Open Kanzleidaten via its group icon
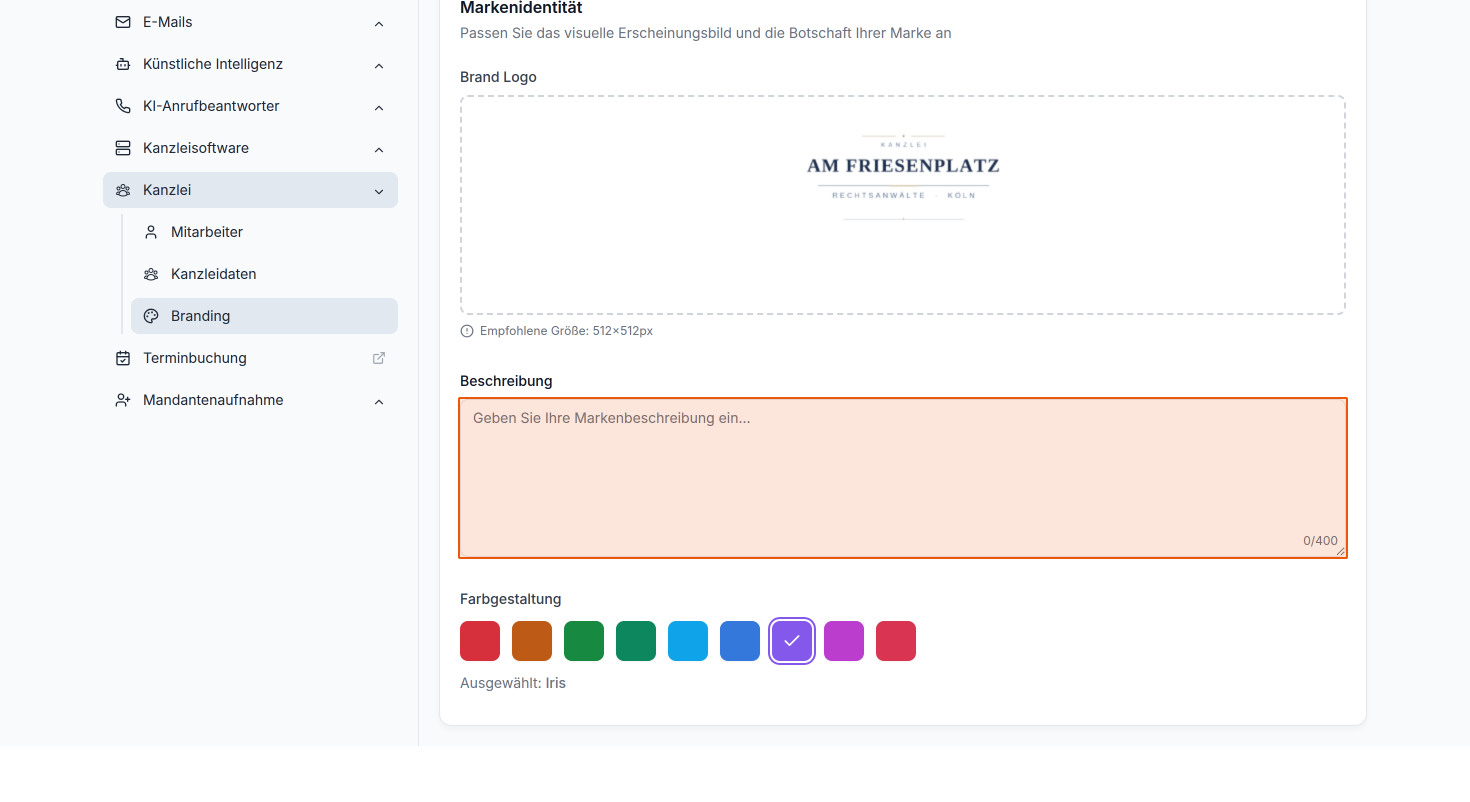This screenshot has height=802, width=1470. [x=151, y=274]
